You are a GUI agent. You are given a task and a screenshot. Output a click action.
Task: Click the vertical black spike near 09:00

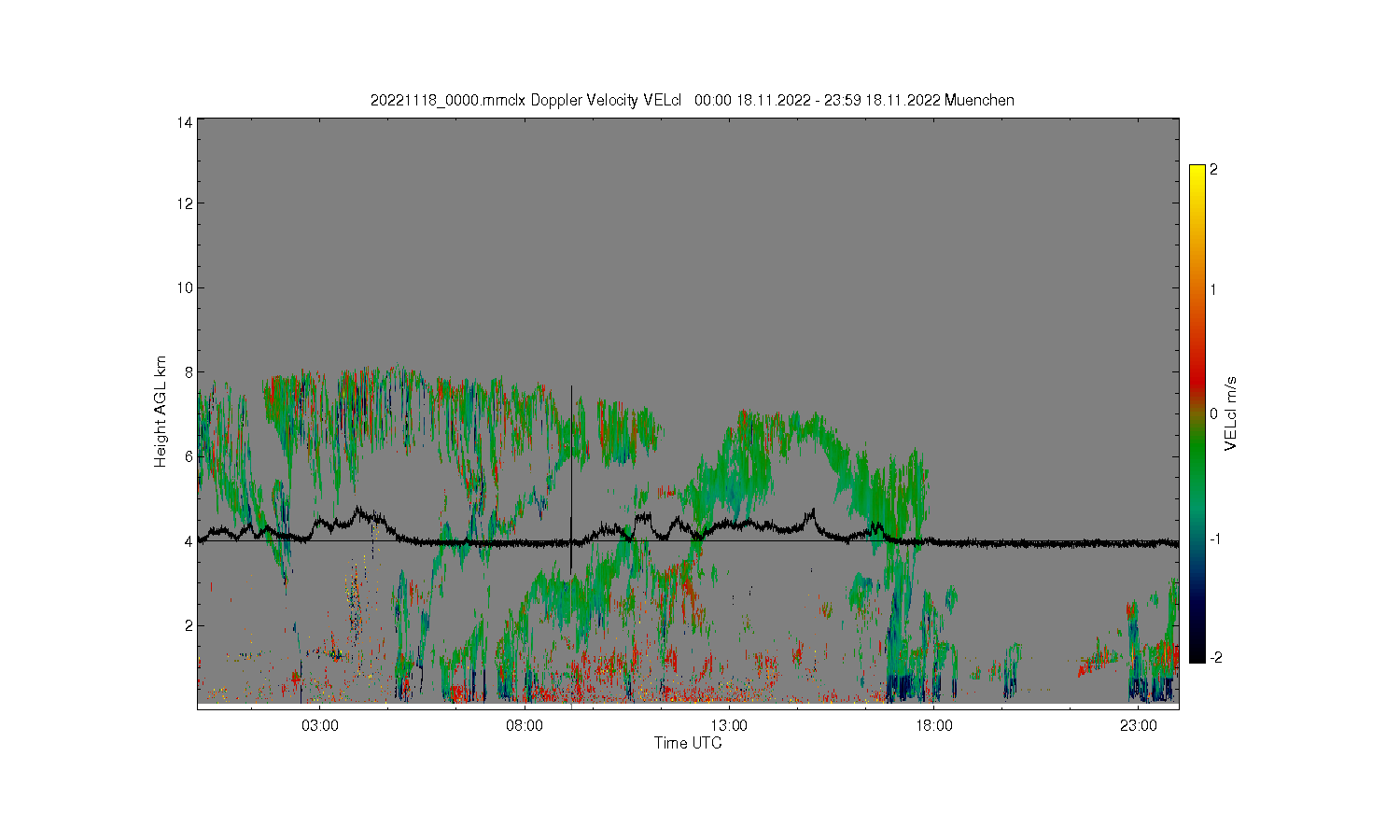pyautogui.click(x=571, y=478)
